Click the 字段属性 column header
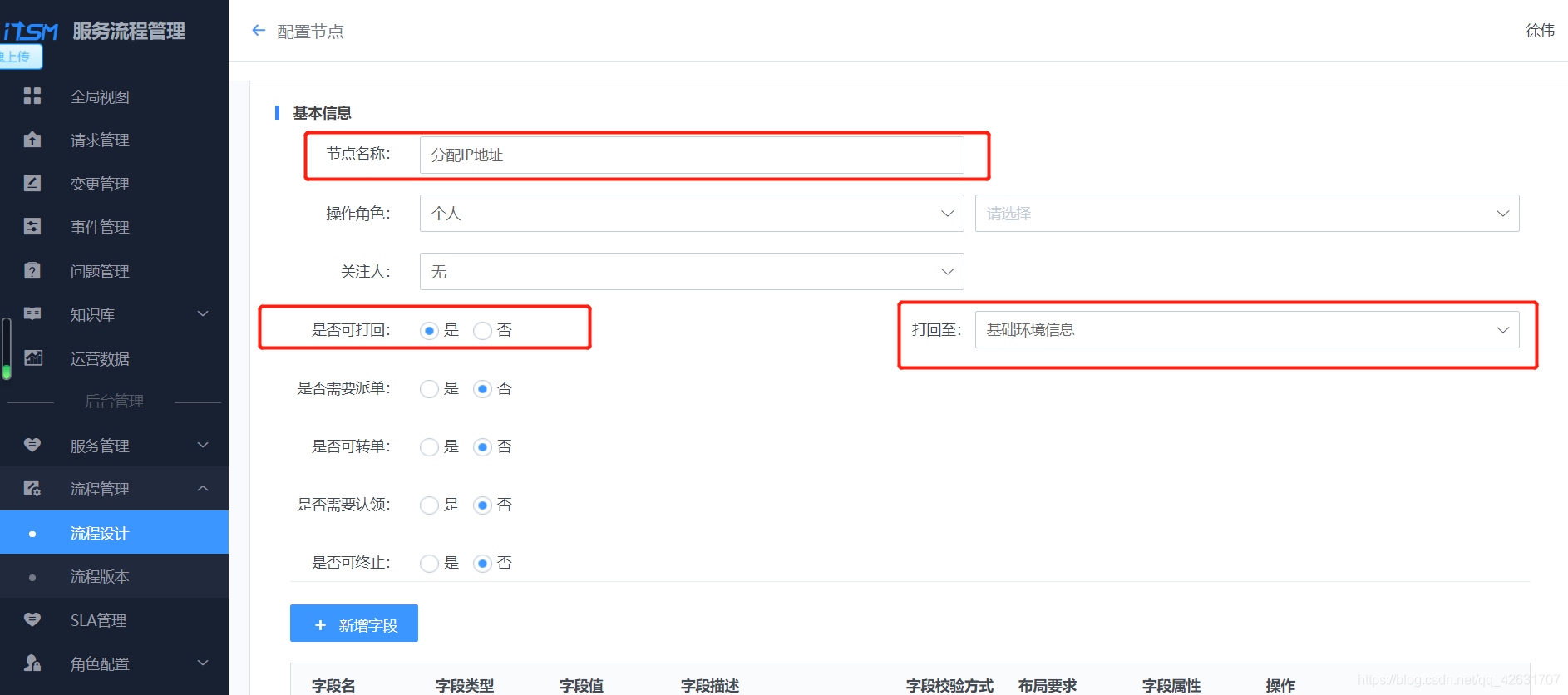Screen dimensions: 1568x695 coord(1171,685)
